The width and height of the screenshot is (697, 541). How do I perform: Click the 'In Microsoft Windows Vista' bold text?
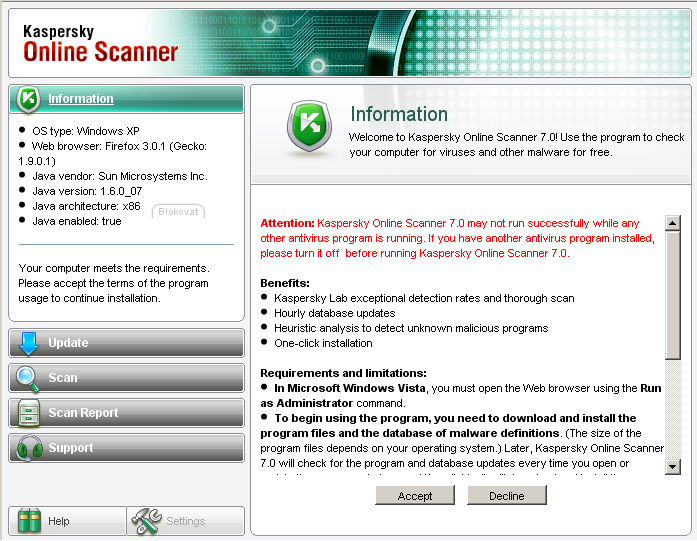[350, 388]
